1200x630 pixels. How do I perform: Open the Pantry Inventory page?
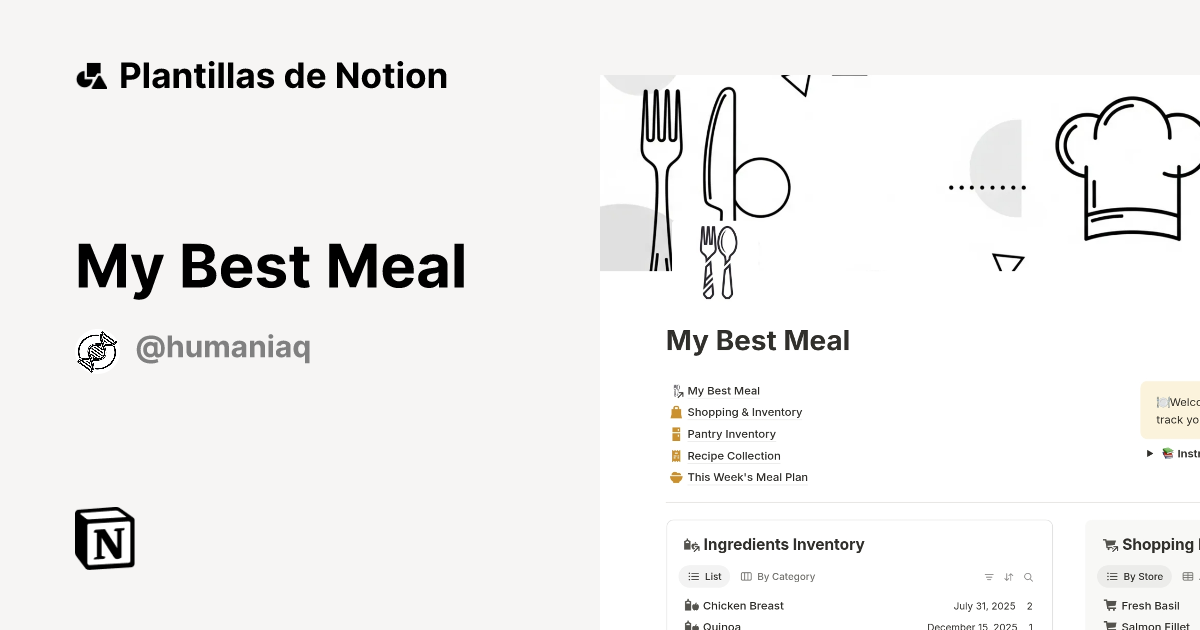click(731, 434)
